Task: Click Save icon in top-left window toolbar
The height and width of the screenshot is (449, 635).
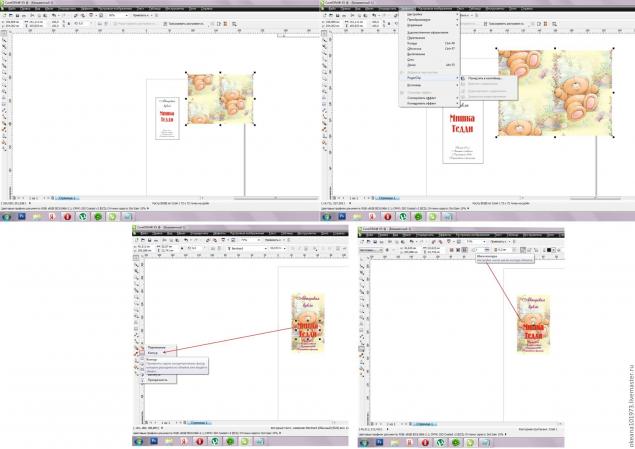Action: (17, 15)
